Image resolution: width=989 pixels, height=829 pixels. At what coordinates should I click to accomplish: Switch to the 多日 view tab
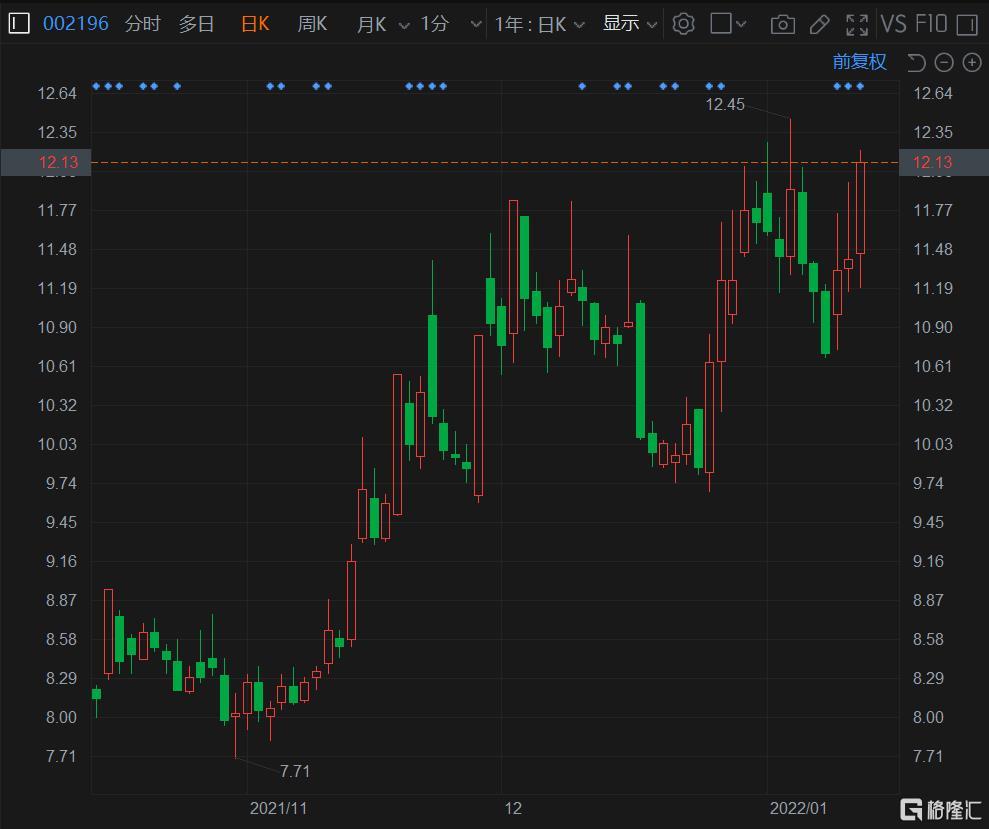coord(196,24)
